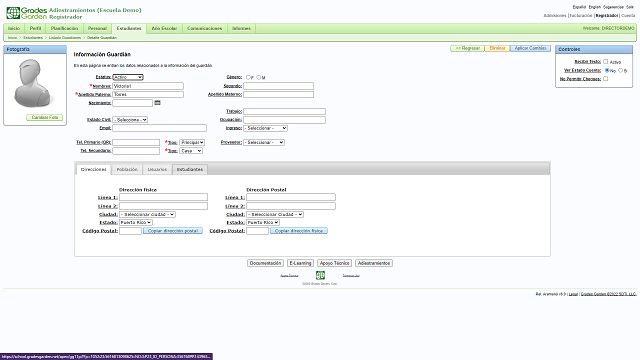Open Ciudad dropdown under Dirección Postal
The height and width of the screenshot is (360, 640).
[275, 214]
